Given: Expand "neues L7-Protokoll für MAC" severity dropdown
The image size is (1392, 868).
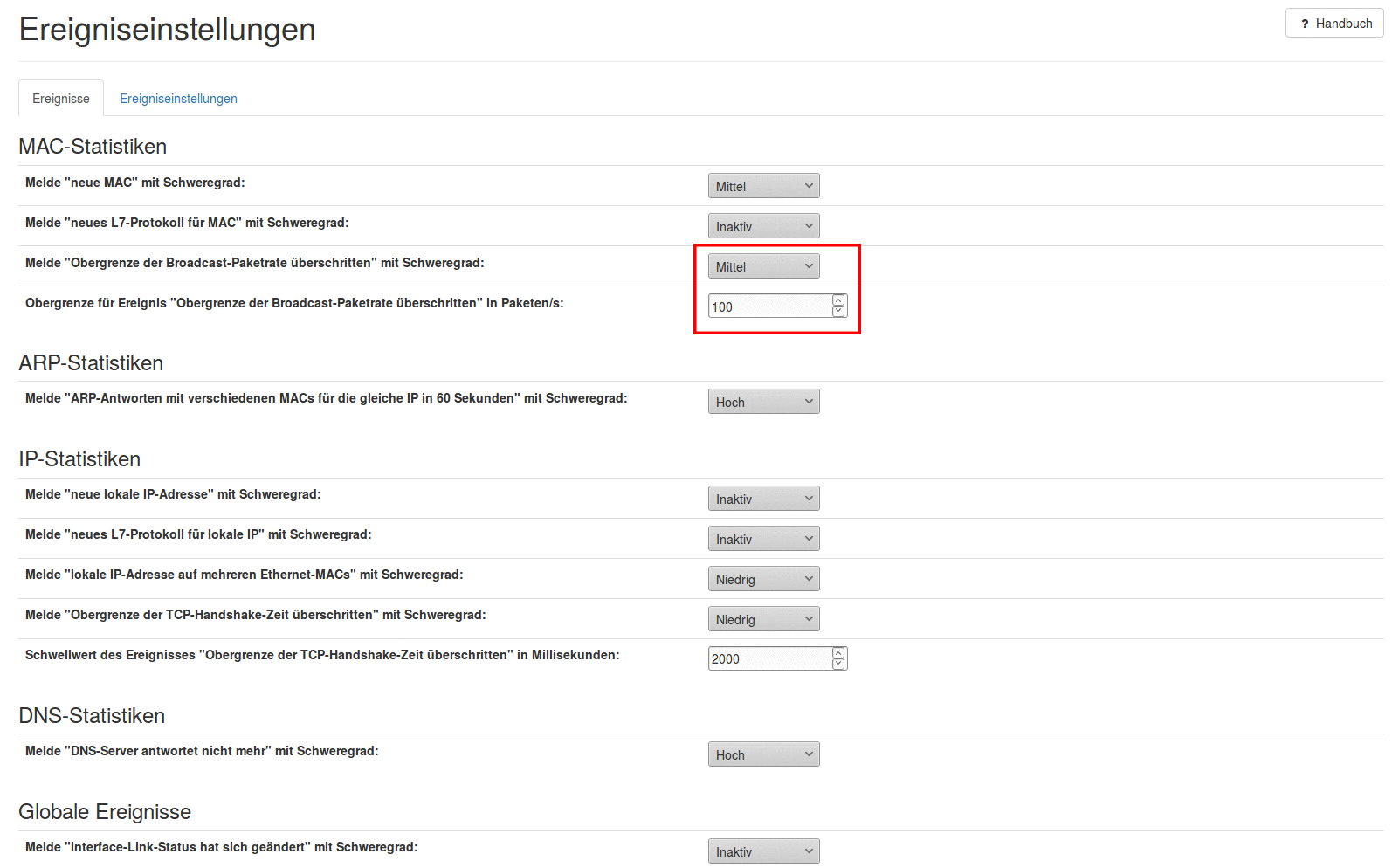Looking at the screenshot, I should point(763,226).
